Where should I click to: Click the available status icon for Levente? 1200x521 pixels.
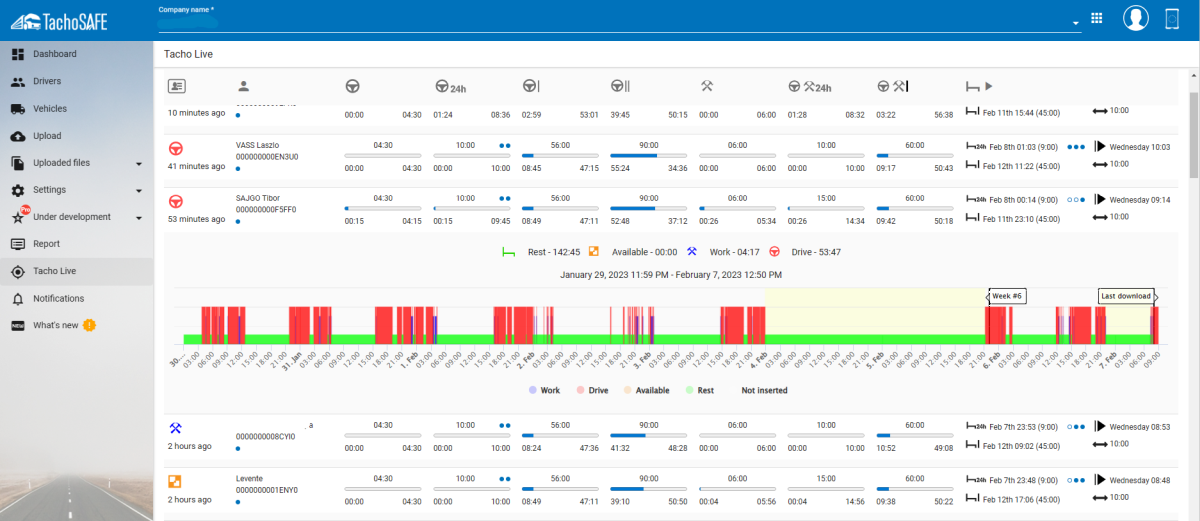[176, 482]
